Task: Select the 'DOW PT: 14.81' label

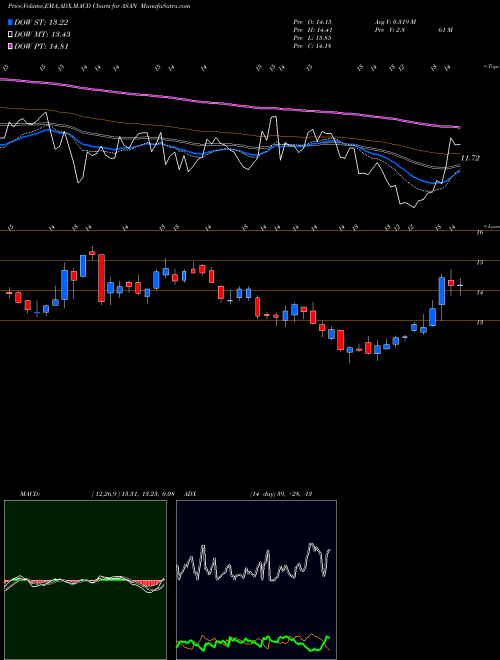Action: point(41,46)
